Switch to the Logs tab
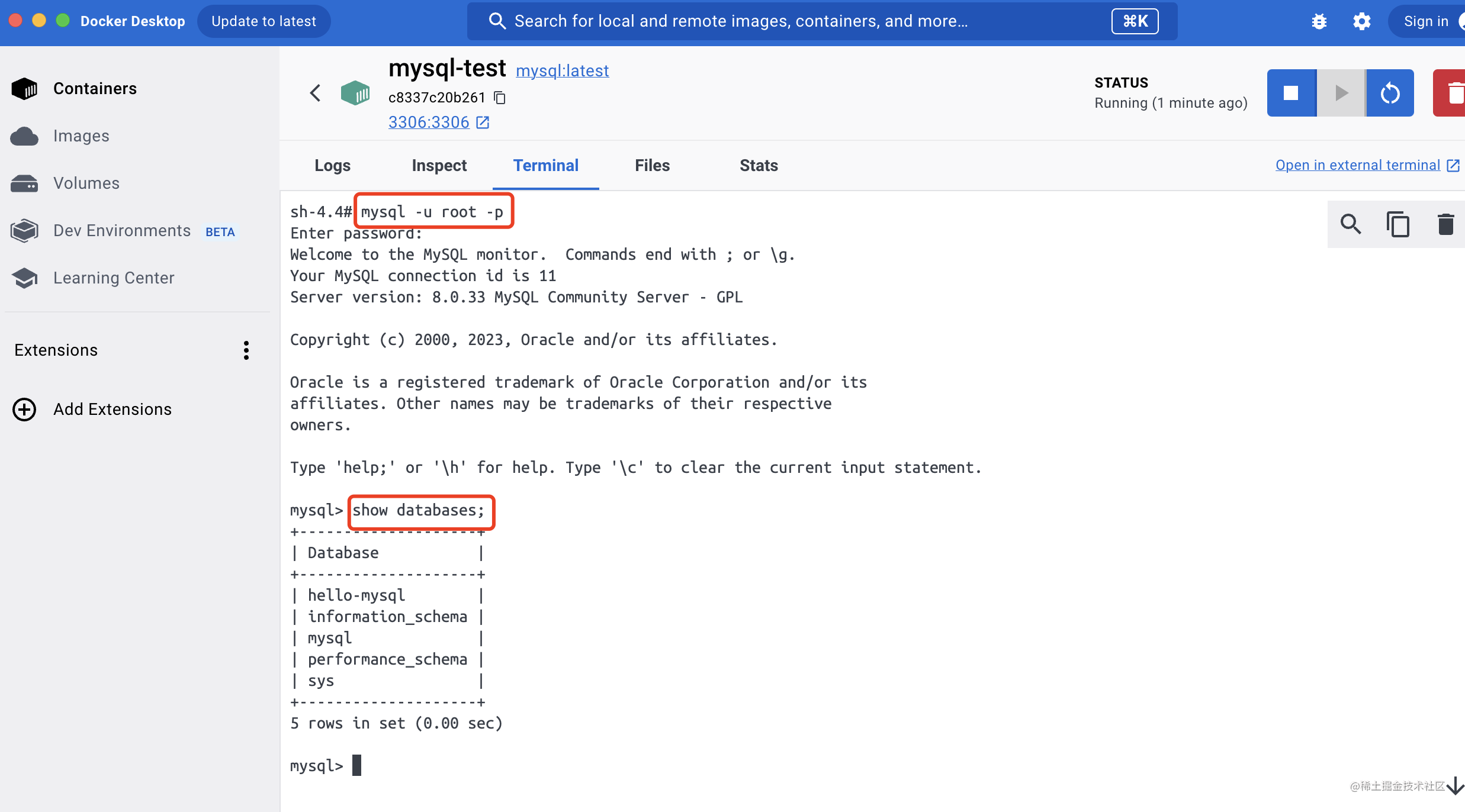 (x=332, y=166)
